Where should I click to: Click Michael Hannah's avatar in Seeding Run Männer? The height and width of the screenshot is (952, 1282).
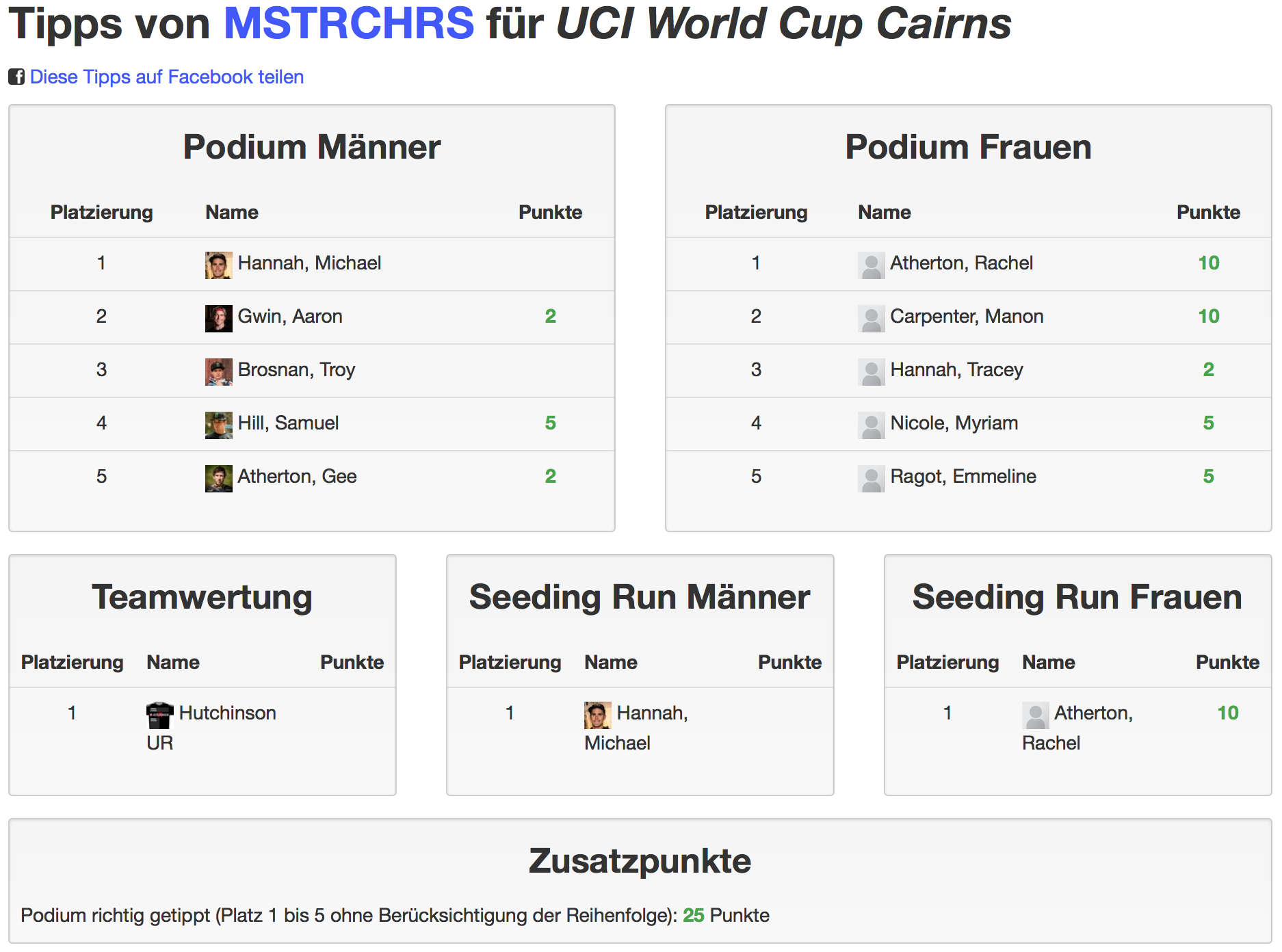(597, 715)
